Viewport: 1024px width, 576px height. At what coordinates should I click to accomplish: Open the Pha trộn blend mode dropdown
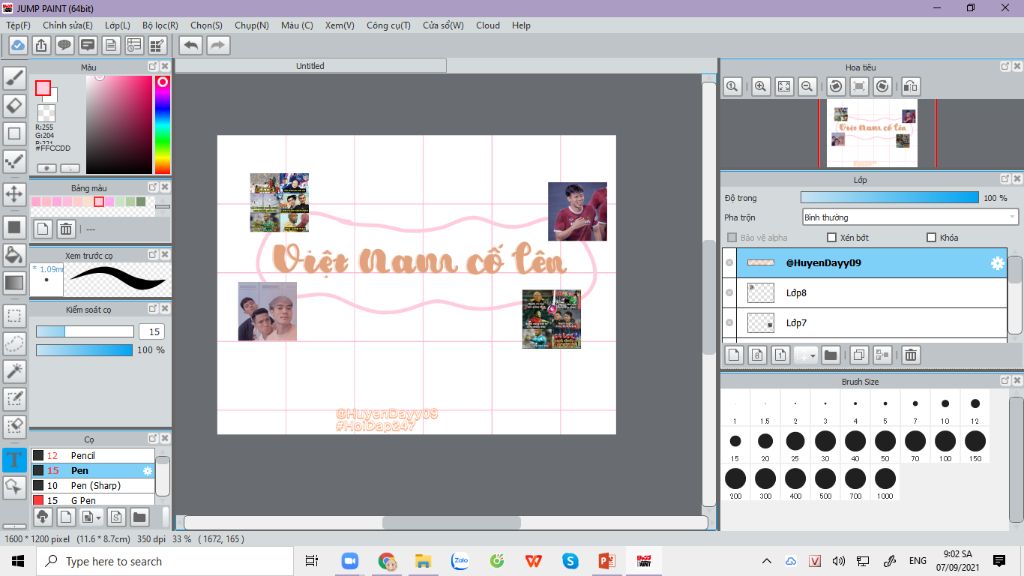(x=910, y=217)
